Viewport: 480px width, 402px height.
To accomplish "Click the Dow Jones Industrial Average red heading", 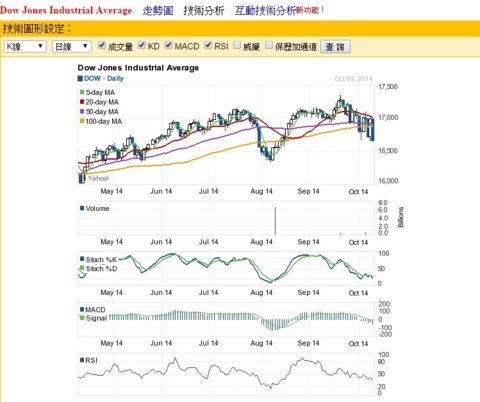I will click(x=66, y=10).
